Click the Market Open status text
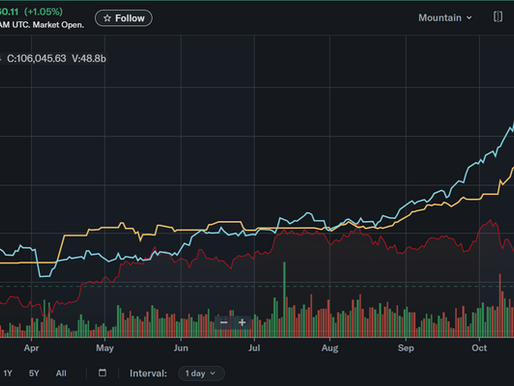This screenshot has width=514, height=386. (x=58, y=25)
